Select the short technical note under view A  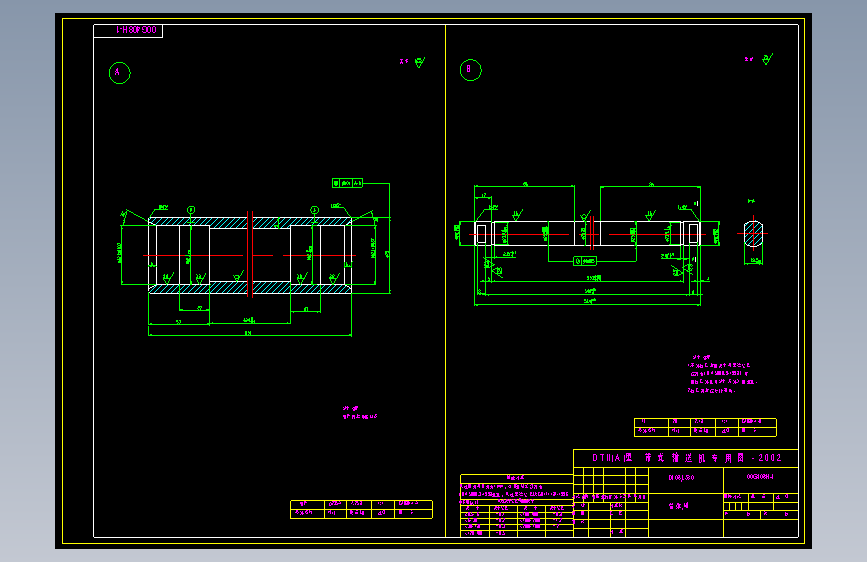359,413
